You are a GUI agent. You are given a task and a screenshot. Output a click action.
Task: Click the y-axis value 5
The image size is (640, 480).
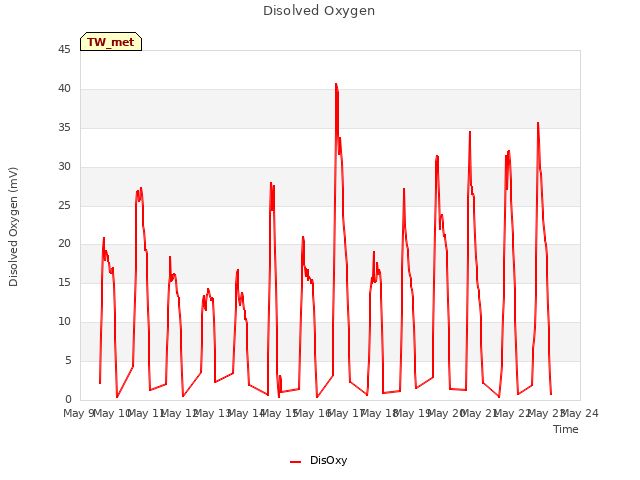tap(68, 360)
